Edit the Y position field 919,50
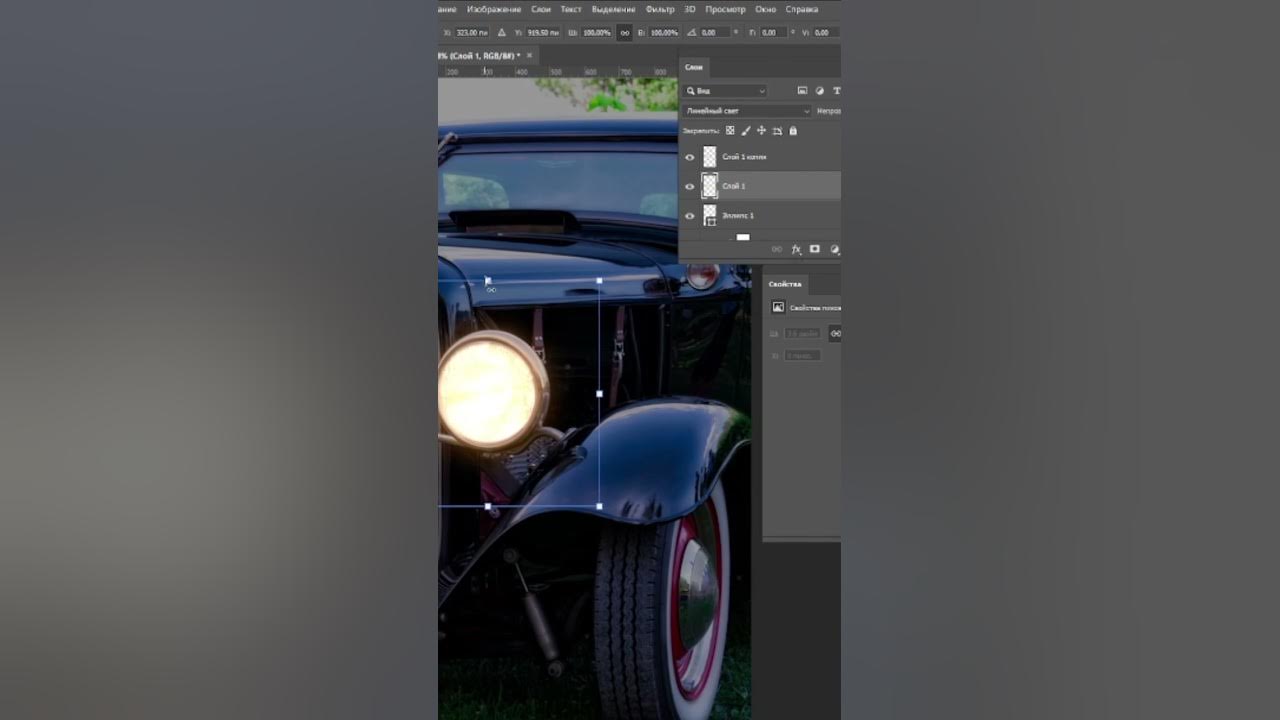1280x720 pixels. click(544, 32)
